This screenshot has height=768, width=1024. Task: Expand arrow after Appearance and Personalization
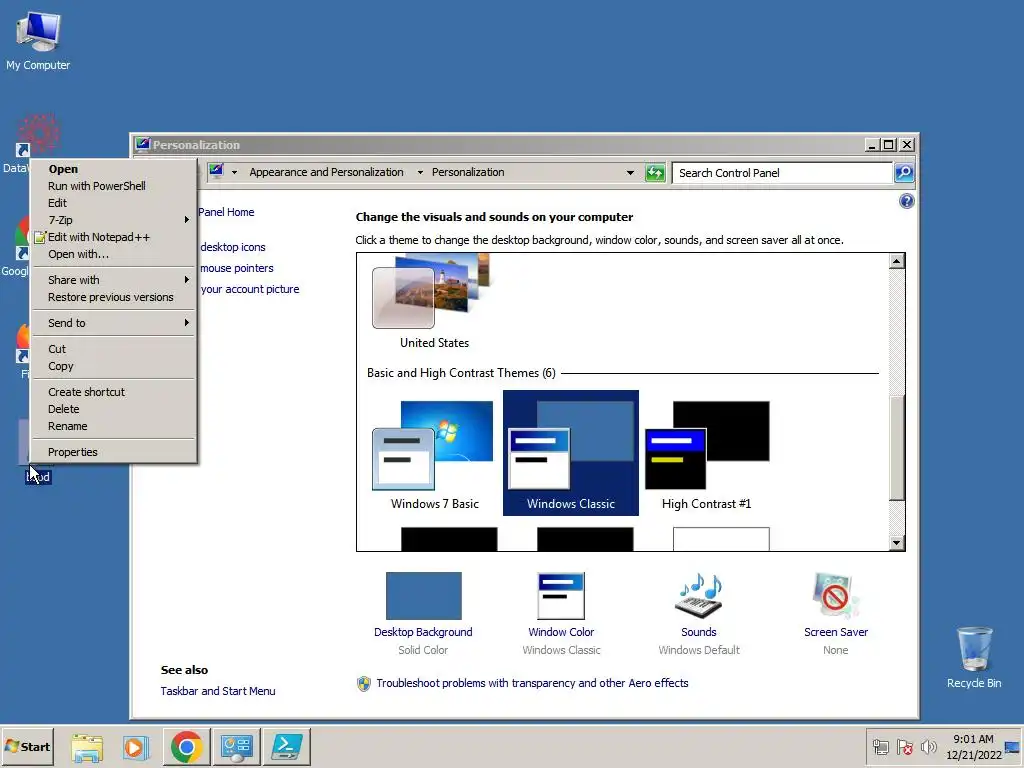420,172
